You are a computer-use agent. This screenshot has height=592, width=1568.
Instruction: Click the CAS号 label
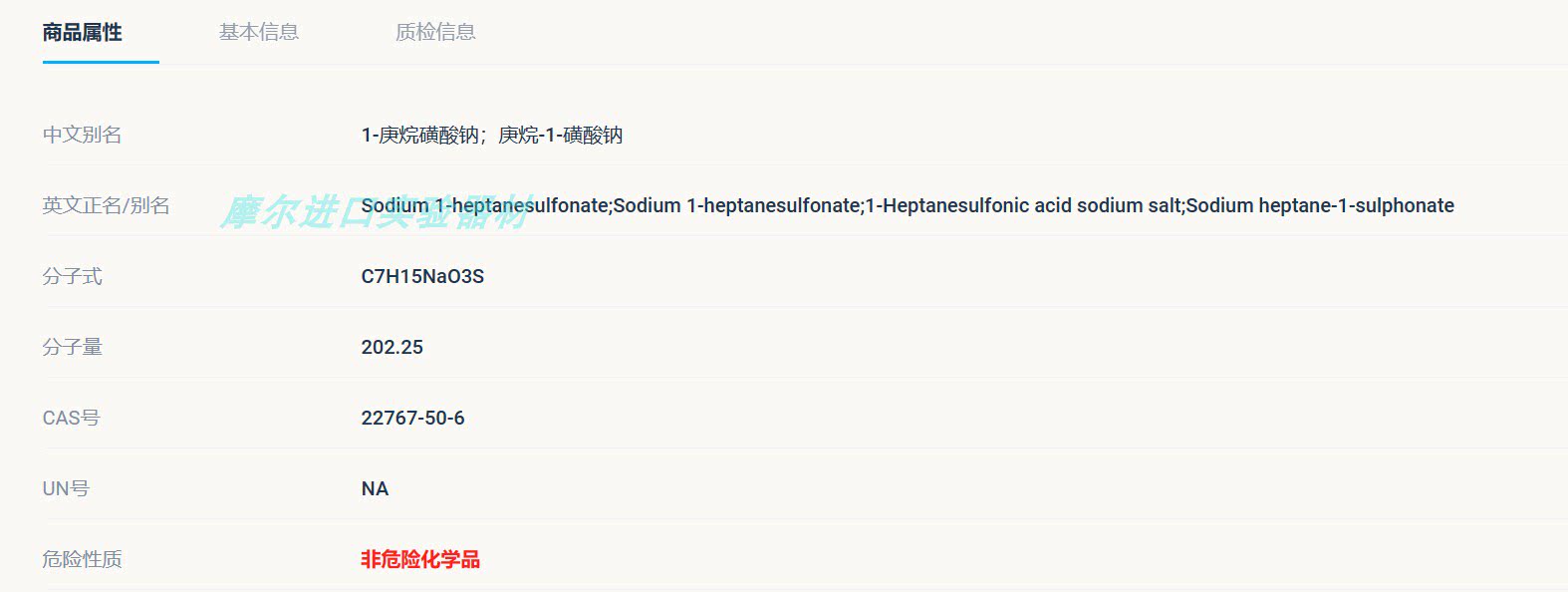point(71,418)
